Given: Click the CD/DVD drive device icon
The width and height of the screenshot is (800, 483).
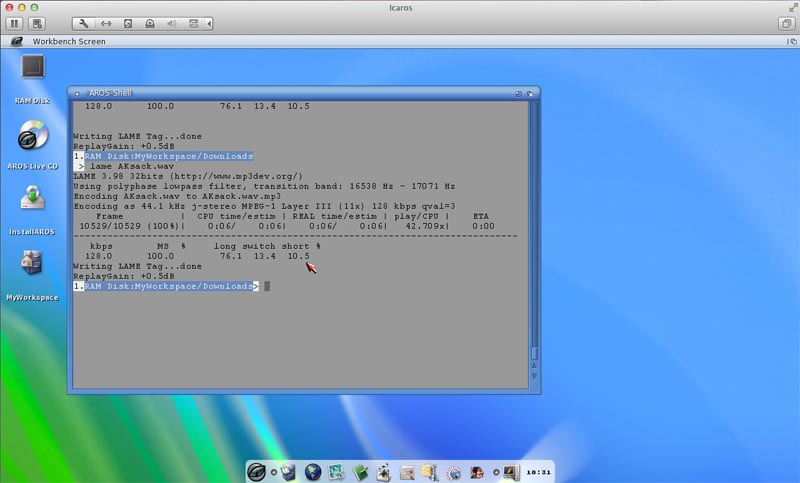Looking at the screenshot, I should pos(150,23).
